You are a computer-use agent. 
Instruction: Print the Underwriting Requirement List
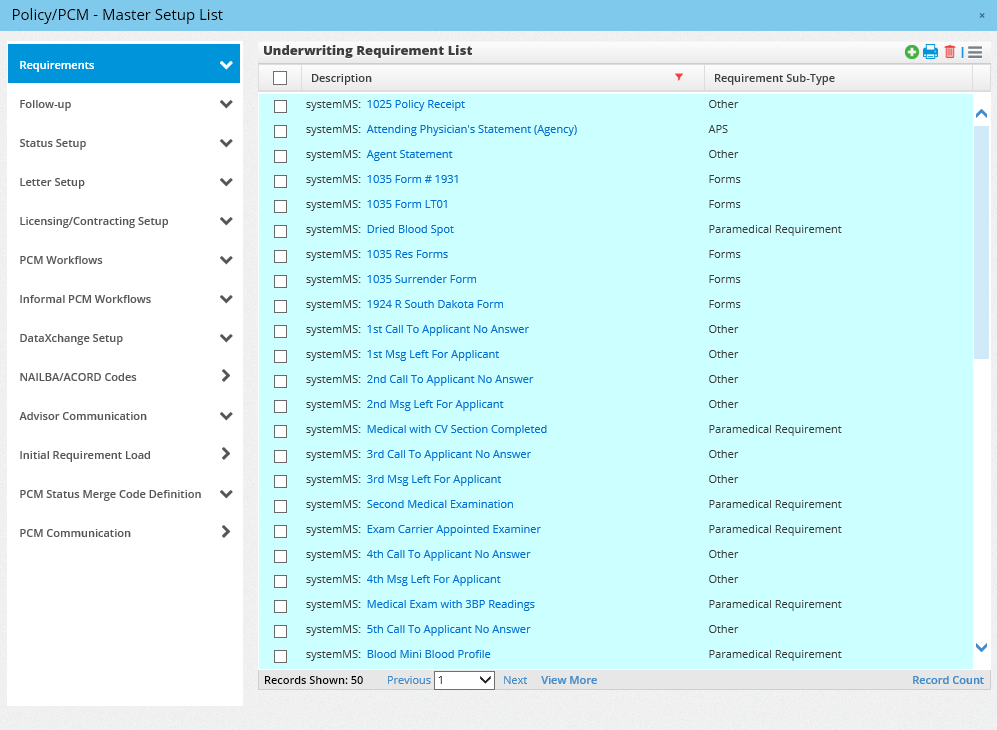click(x=930, y=51)
